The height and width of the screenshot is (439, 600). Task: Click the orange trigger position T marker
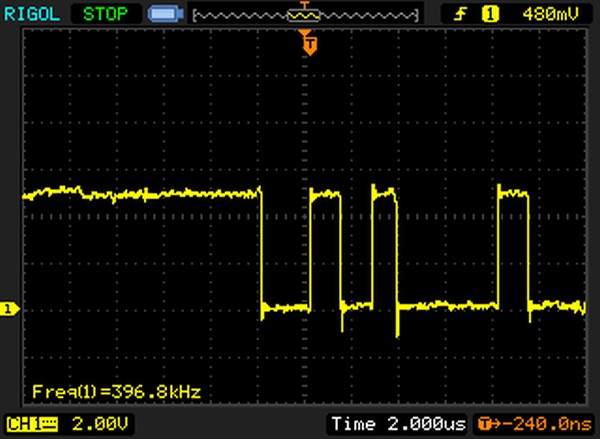310,43
